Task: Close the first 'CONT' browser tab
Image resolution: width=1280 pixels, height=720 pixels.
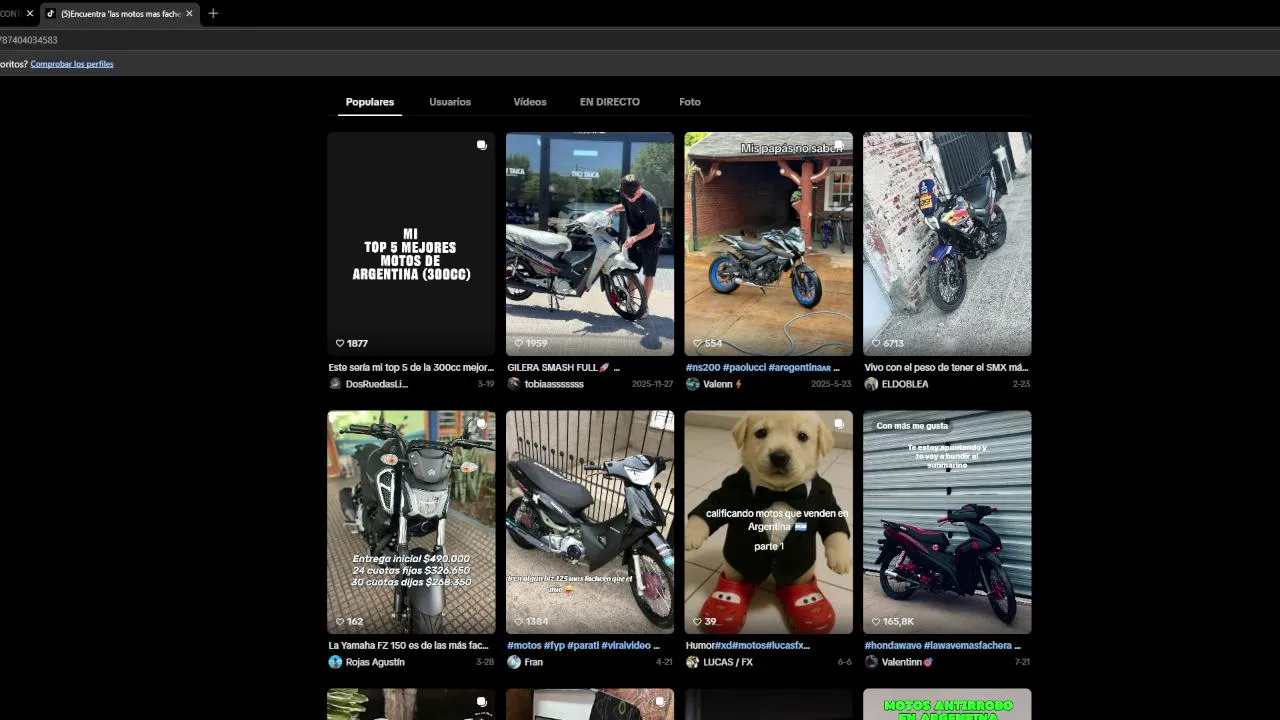Action: pos(30,14)
